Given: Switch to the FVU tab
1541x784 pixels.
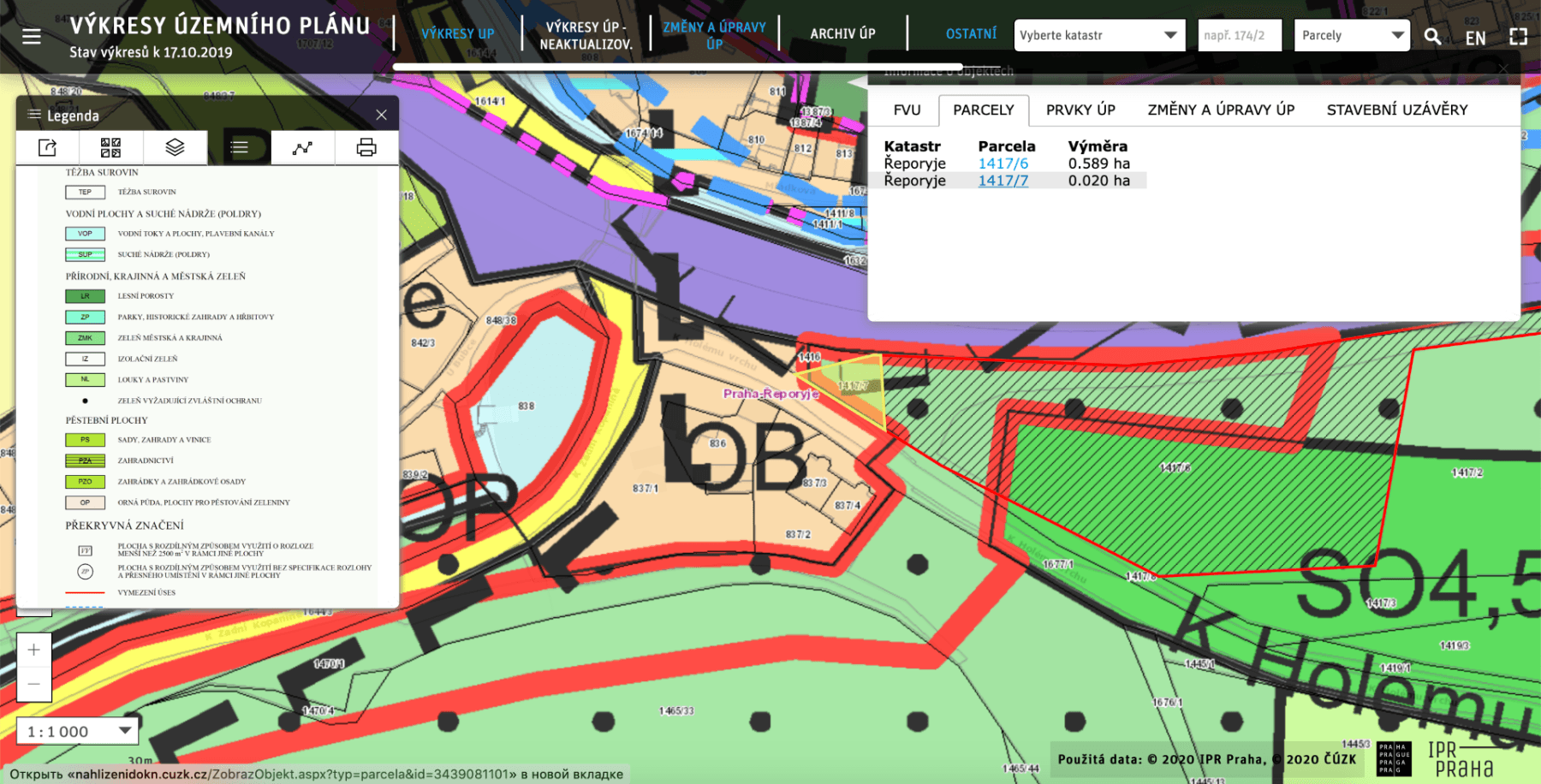Looking at the screenshot, I should (907, 110).
